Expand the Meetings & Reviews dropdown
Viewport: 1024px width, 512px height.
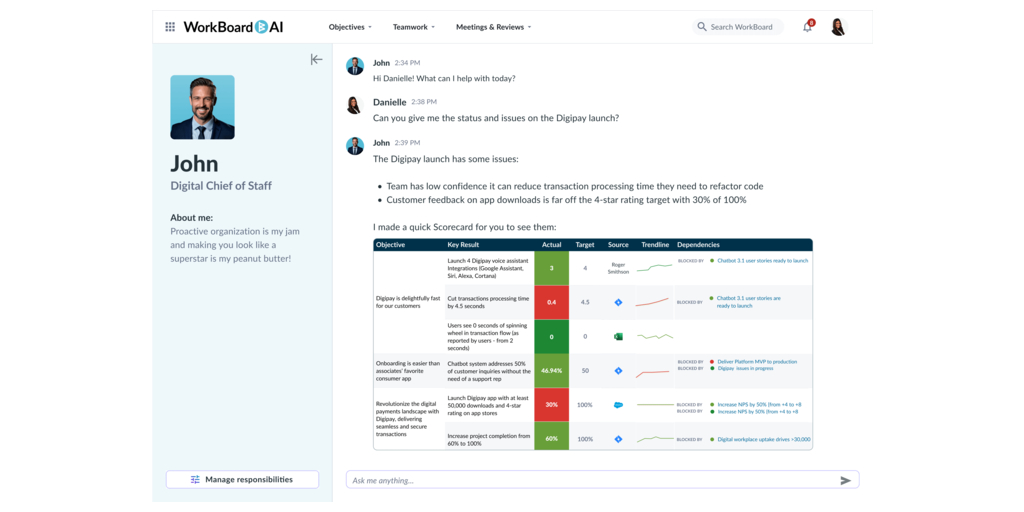pos(493,27)
